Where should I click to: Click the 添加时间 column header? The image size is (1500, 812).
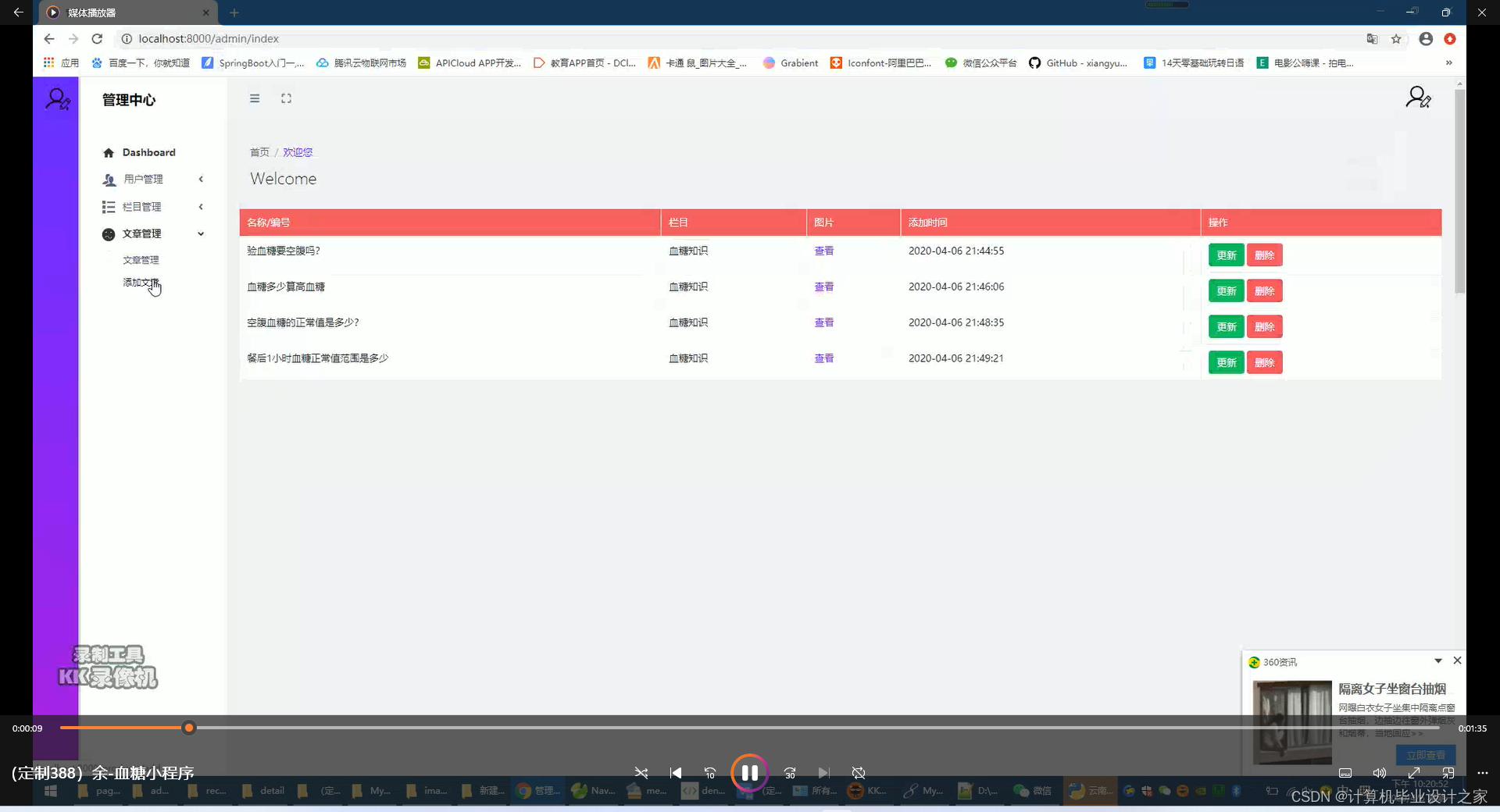[x=1050, y=223]
